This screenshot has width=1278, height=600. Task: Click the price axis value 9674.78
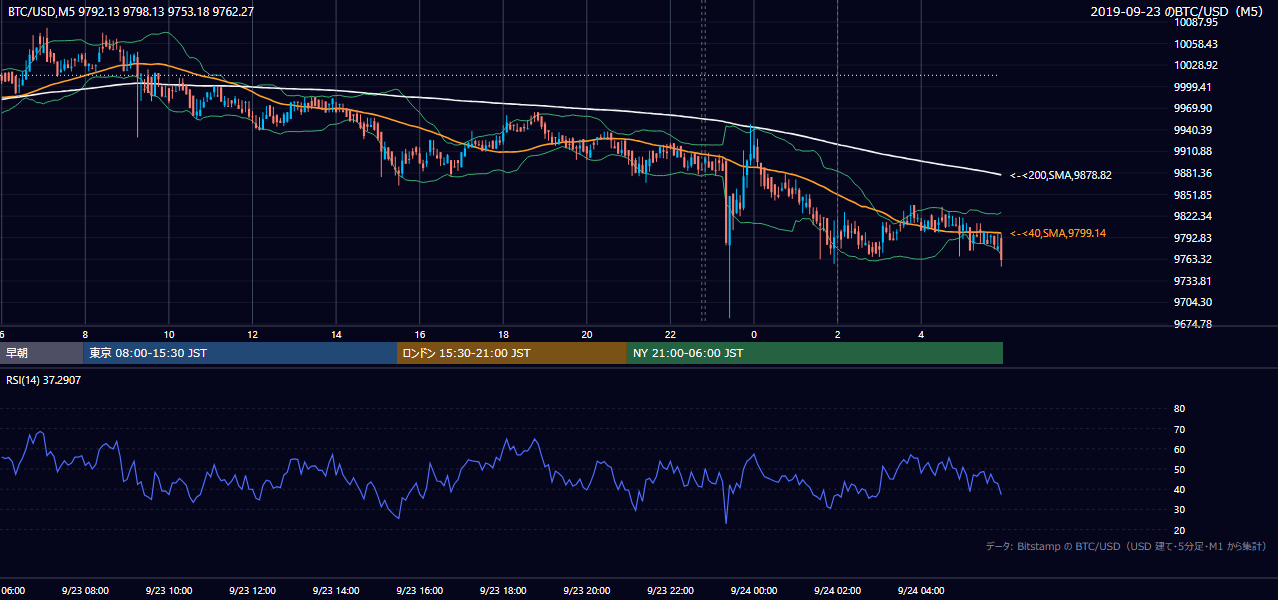1193,324
